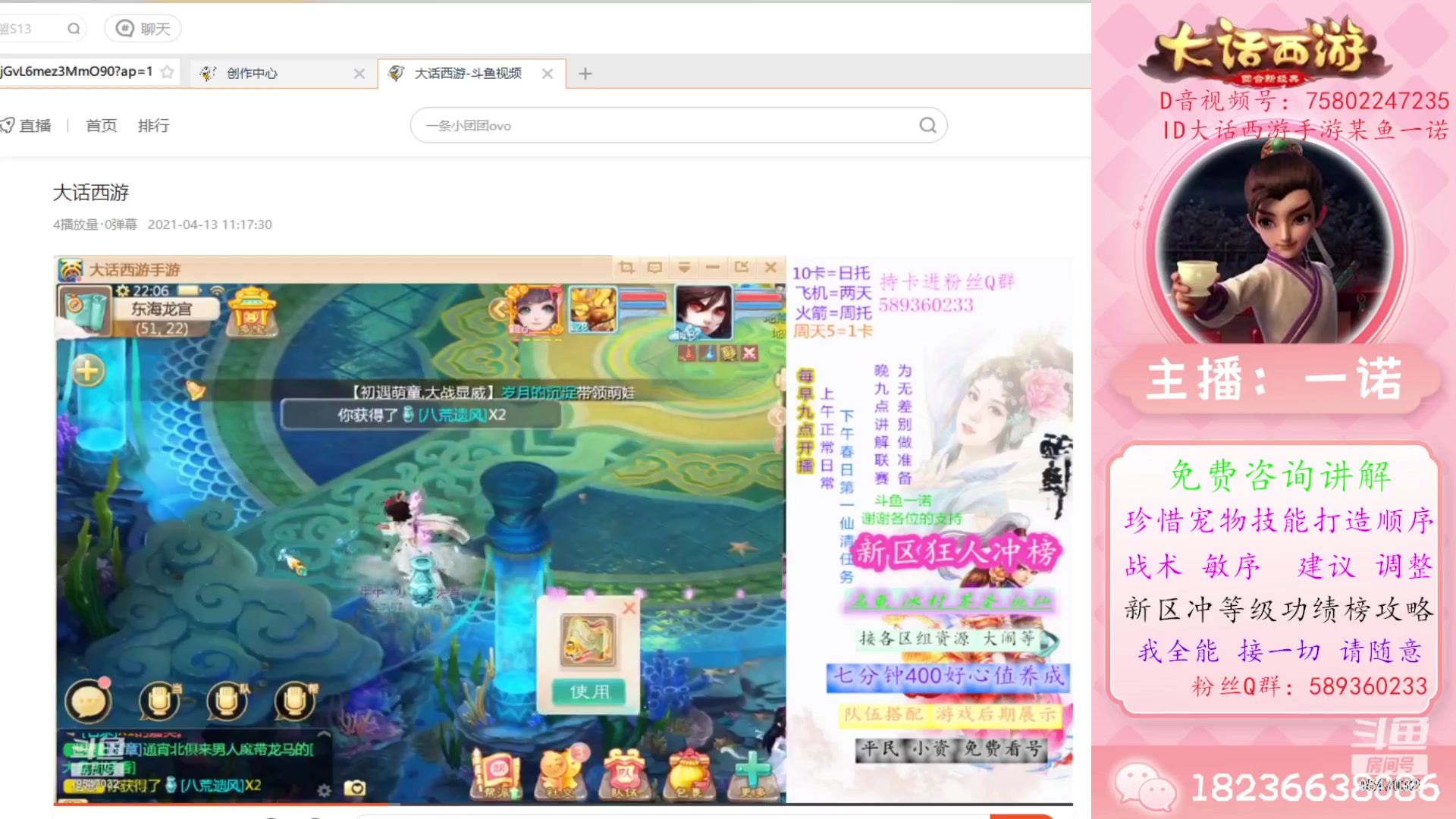
Task: Open the 队伍 team menu icon
Action: (624, 773)
